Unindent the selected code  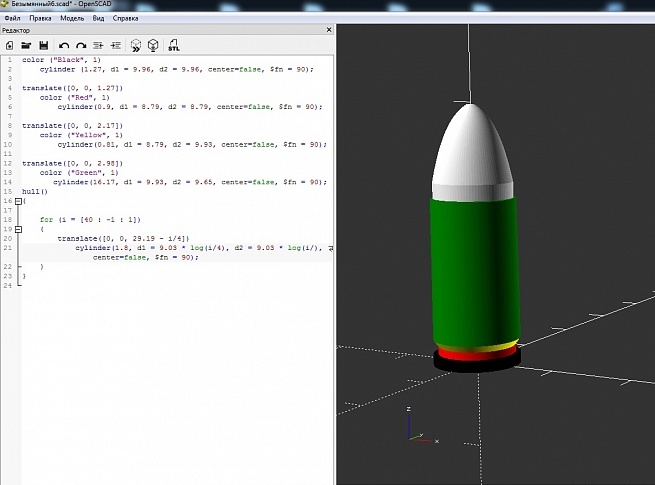[98, 45]
